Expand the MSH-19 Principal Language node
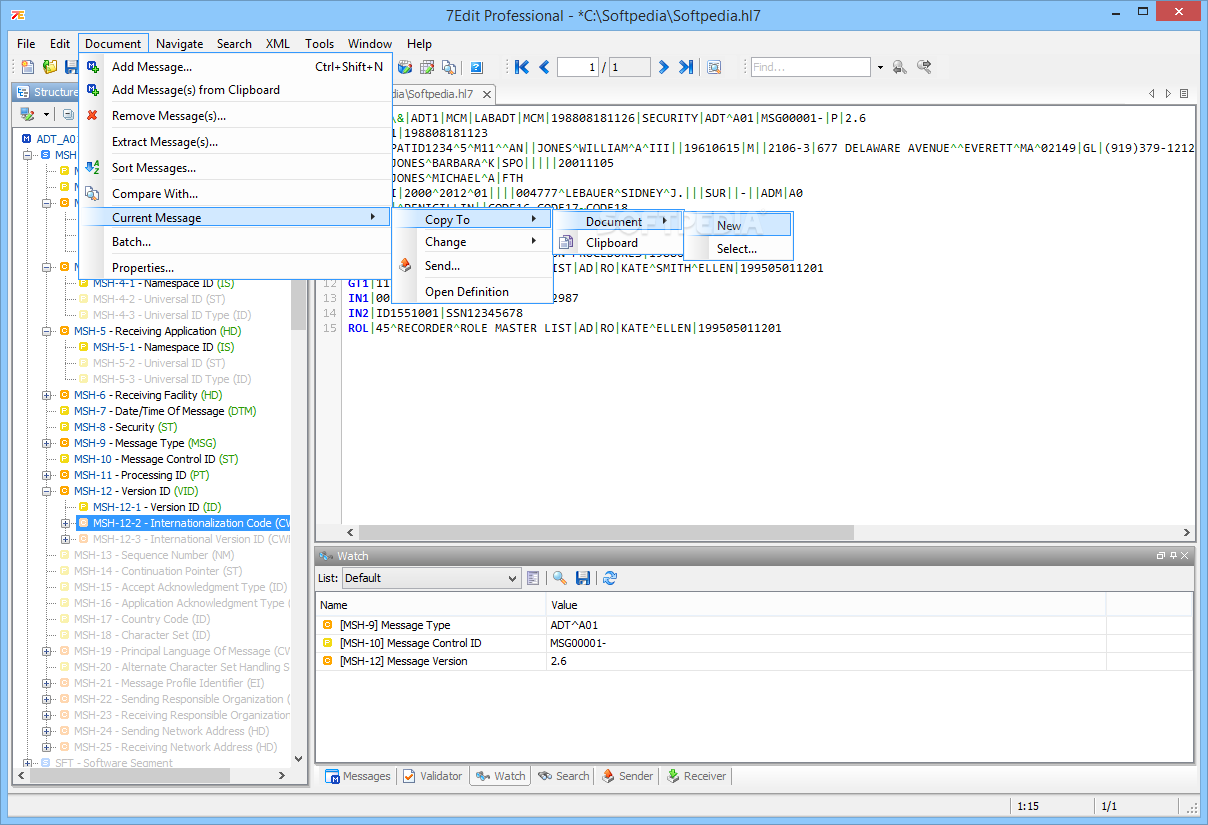 47,651
